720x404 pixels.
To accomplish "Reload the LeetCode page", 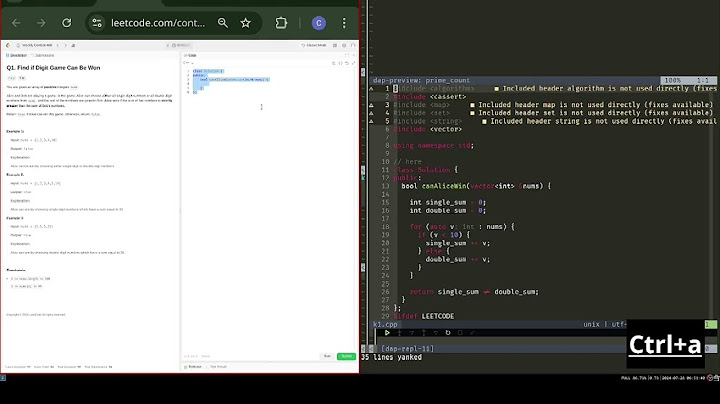I will pyautogui.click(x=67, y=23).
